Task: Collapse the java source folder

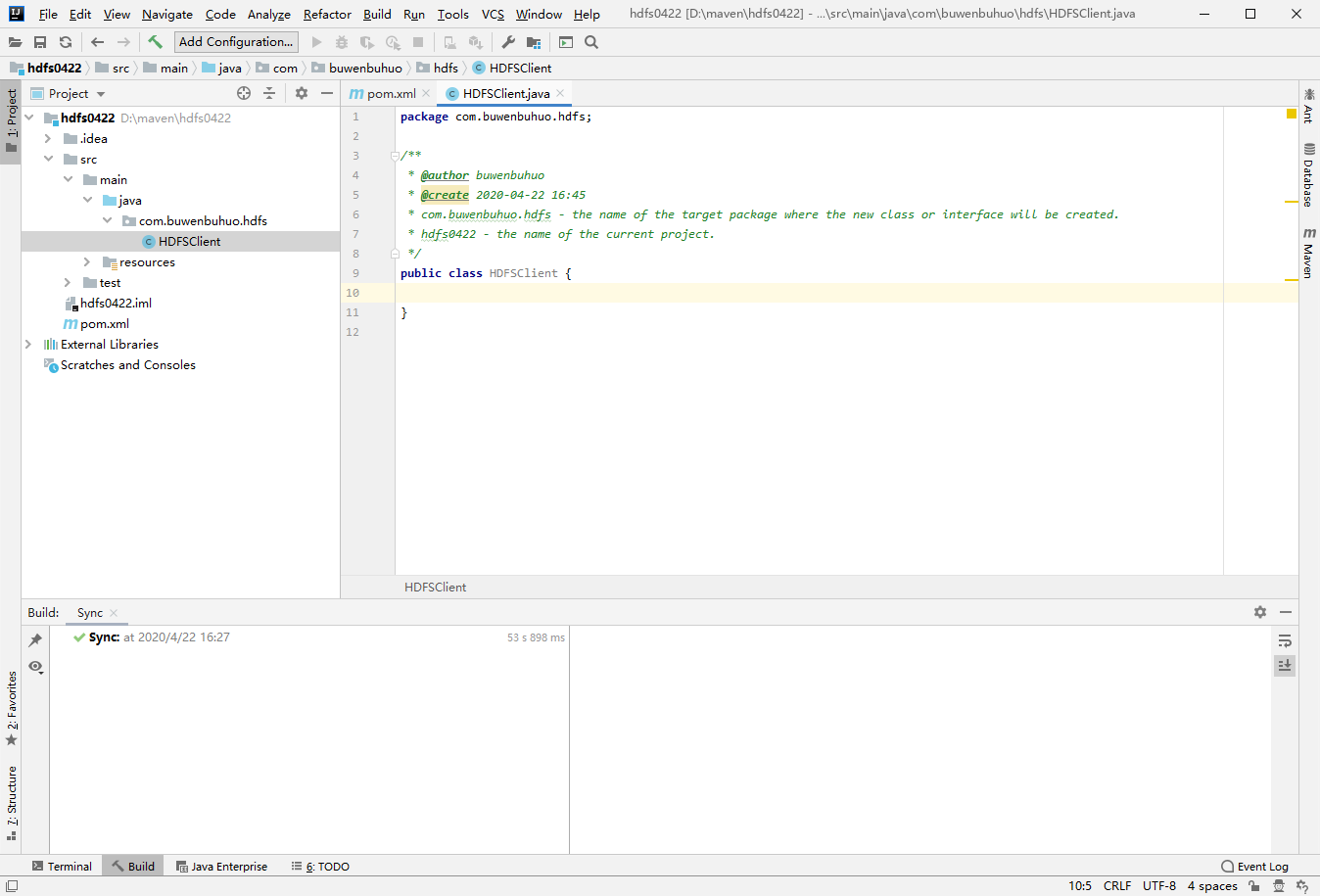Action: click(x=87, y=200)
